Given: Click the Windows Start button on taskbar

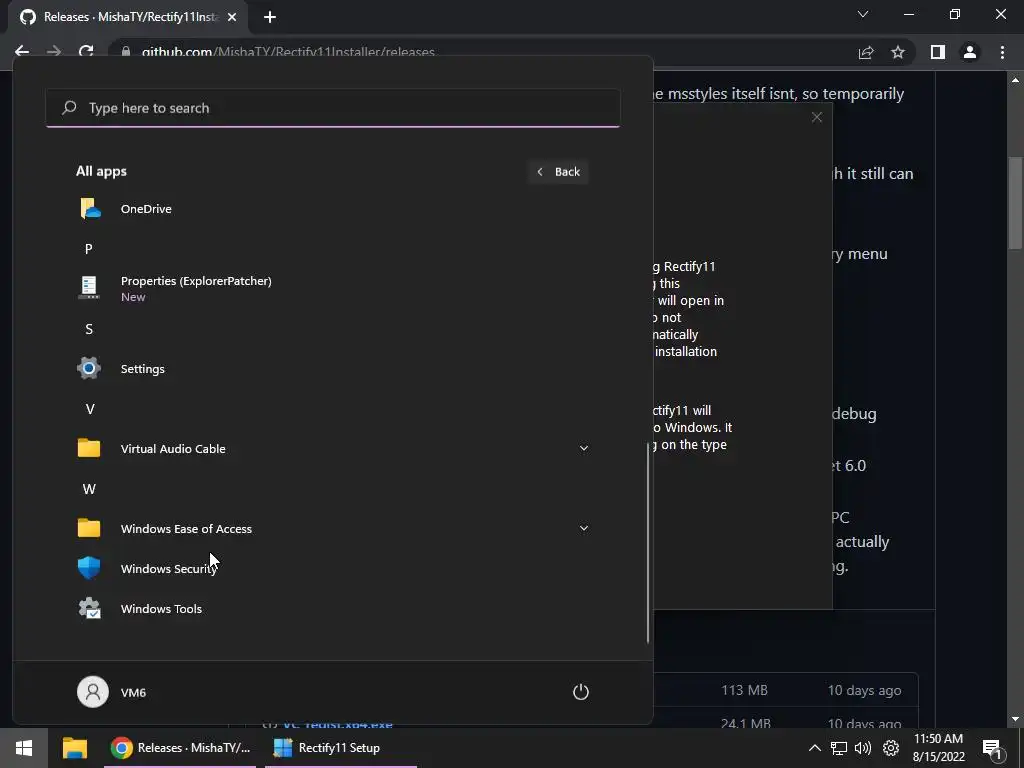Looking at the screenshot, I should [x=24, y=748].
